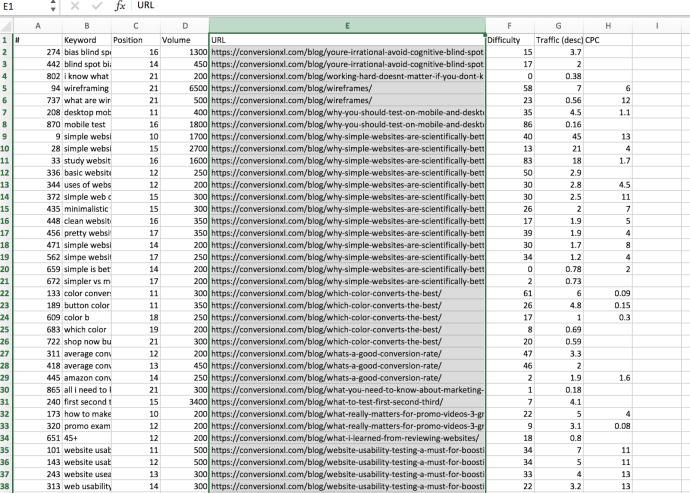Click the formula bar confirm checkmark icon

[x=97, y=6]
